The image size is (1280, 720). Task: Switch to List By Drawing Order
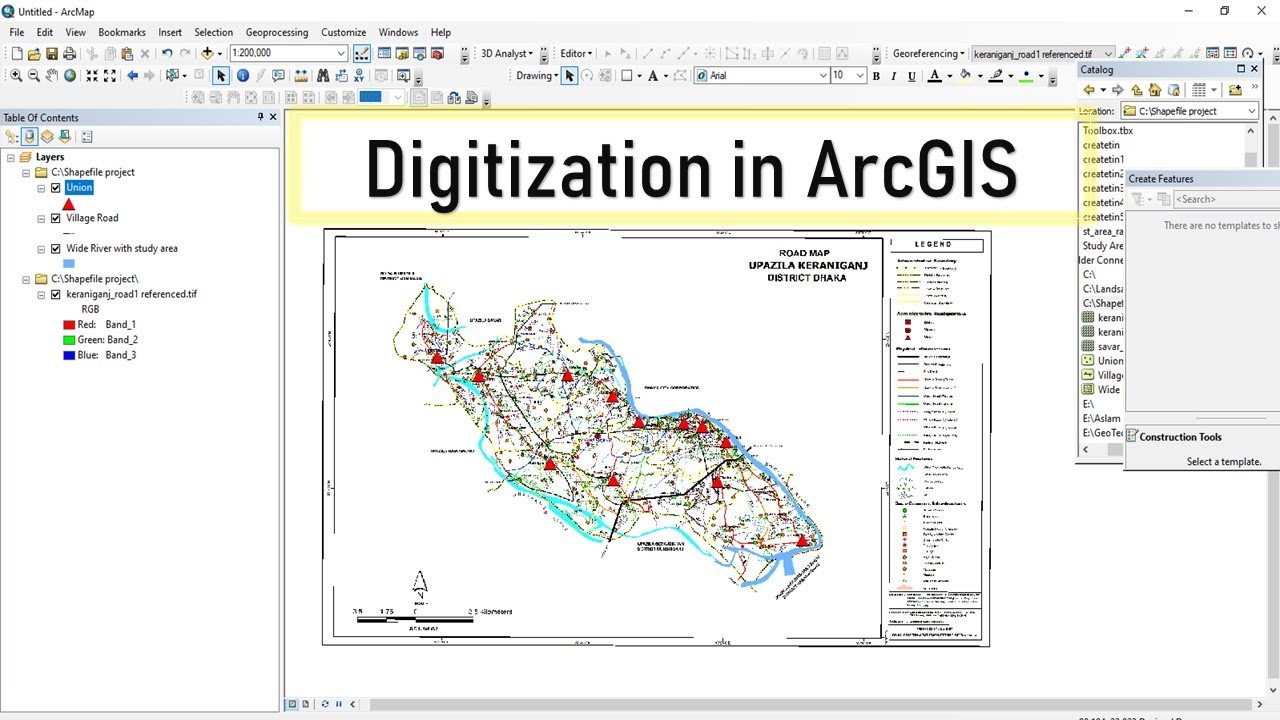[x=12, y=137]
